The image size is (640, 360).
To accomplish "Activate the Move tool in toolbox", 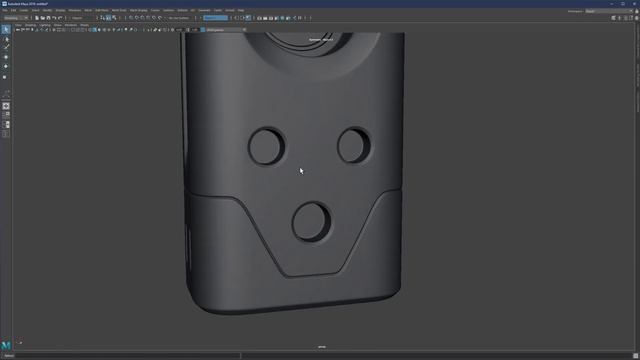I will point(6,57).
